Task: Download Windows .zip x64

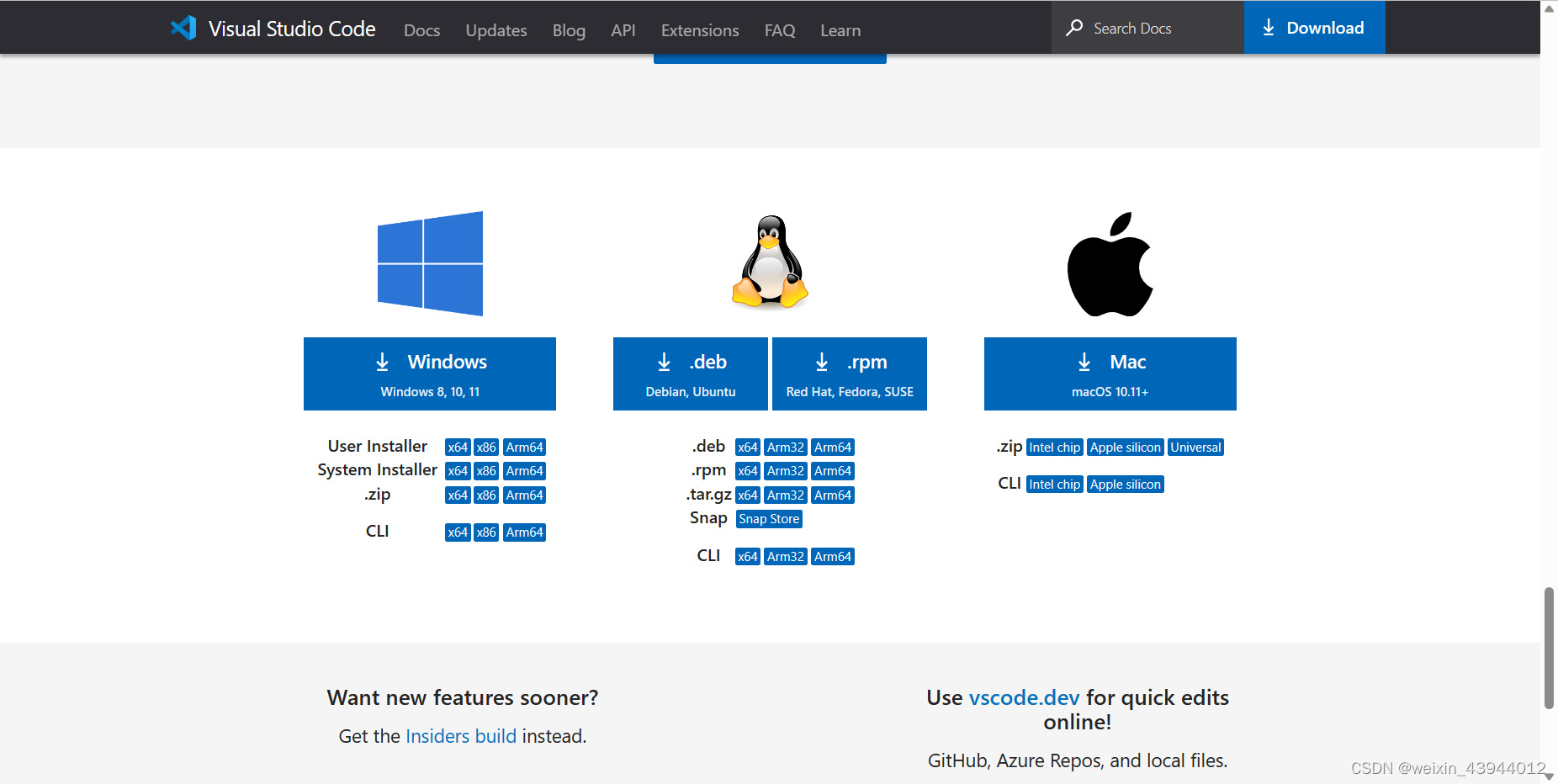Action: click(458, 495)
